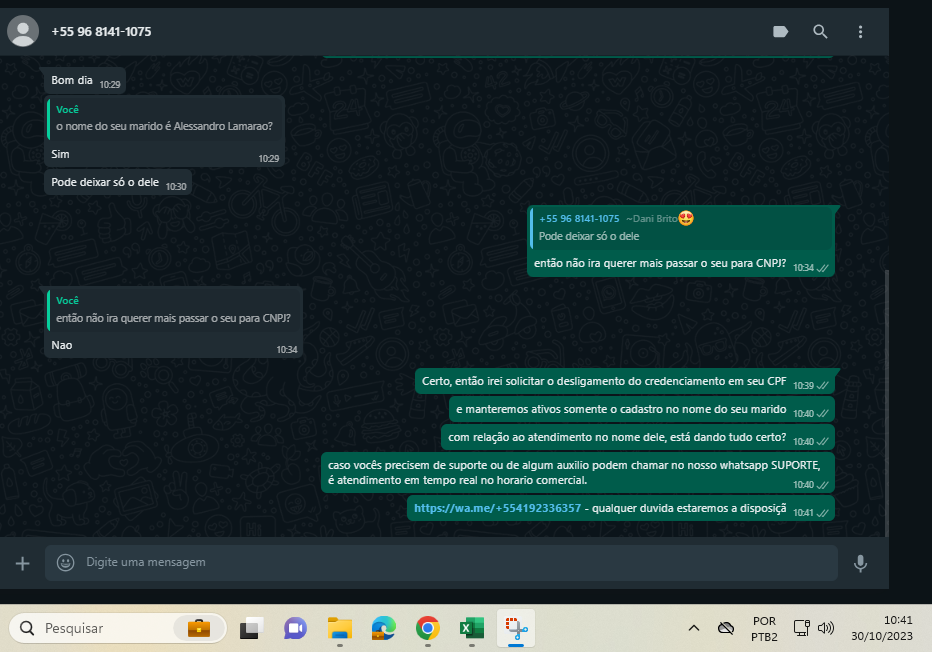Open the wa.me support link
Viewport: 932px width, 652px height.
point(497,508)
